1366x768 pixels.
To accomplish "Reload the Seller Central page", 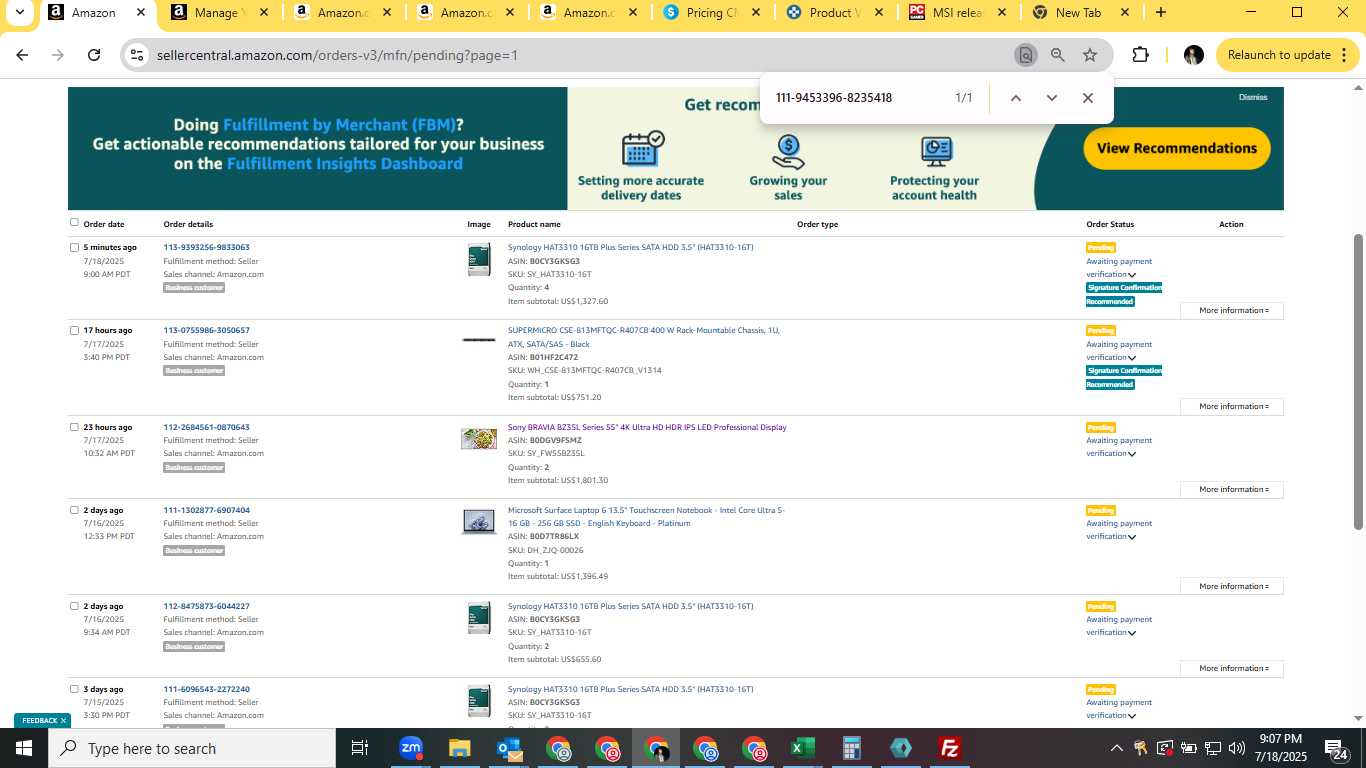I will click(94, 55).
